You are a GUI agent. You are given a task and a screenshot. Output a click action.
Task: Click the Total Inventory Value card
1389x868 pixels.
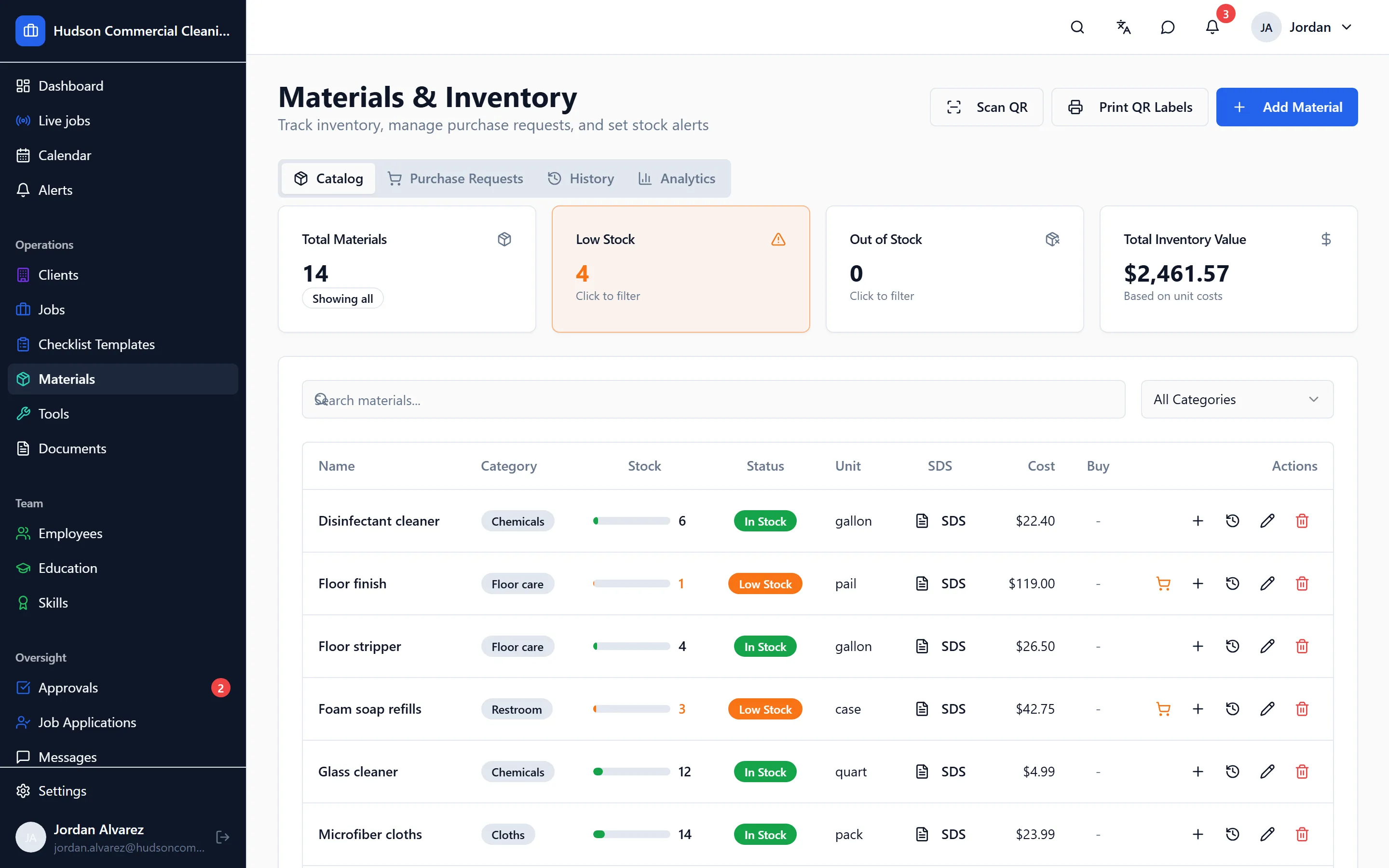point(1228,269)
